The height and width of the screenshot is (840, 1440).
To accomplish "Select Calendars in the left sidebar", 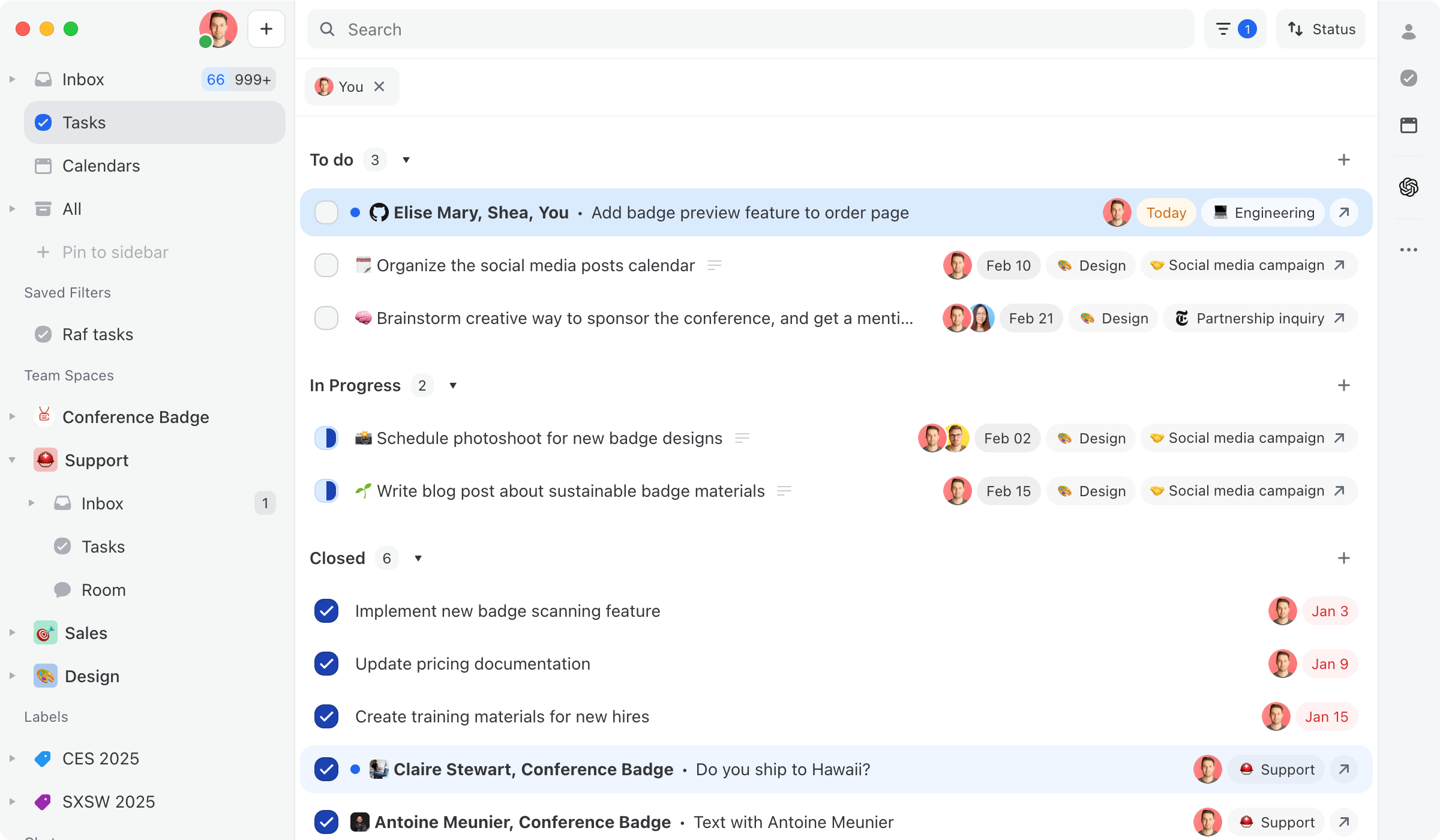I will click(x=101, y=166).
